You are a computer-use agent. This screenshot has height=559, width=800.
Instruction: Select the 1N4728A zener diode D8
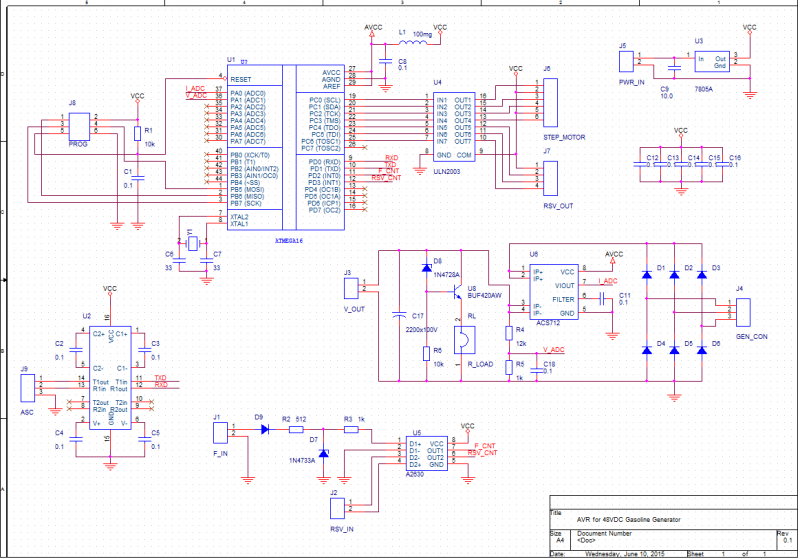(427, 271)
